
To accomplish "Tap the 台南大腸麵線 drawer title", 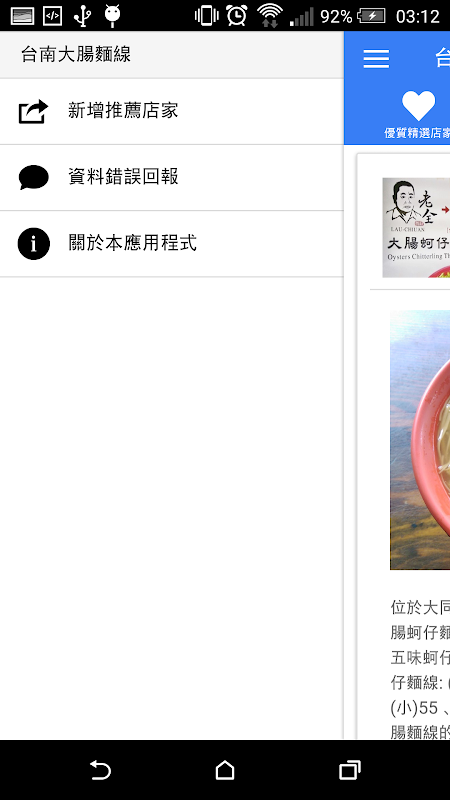I will 76,54.
